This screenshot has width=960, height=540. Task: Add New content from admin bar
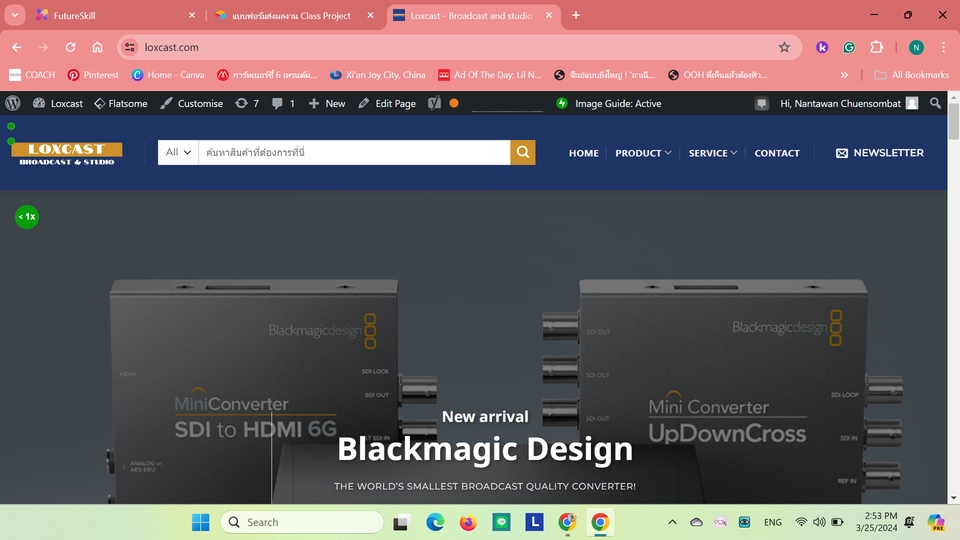(327, 103)
